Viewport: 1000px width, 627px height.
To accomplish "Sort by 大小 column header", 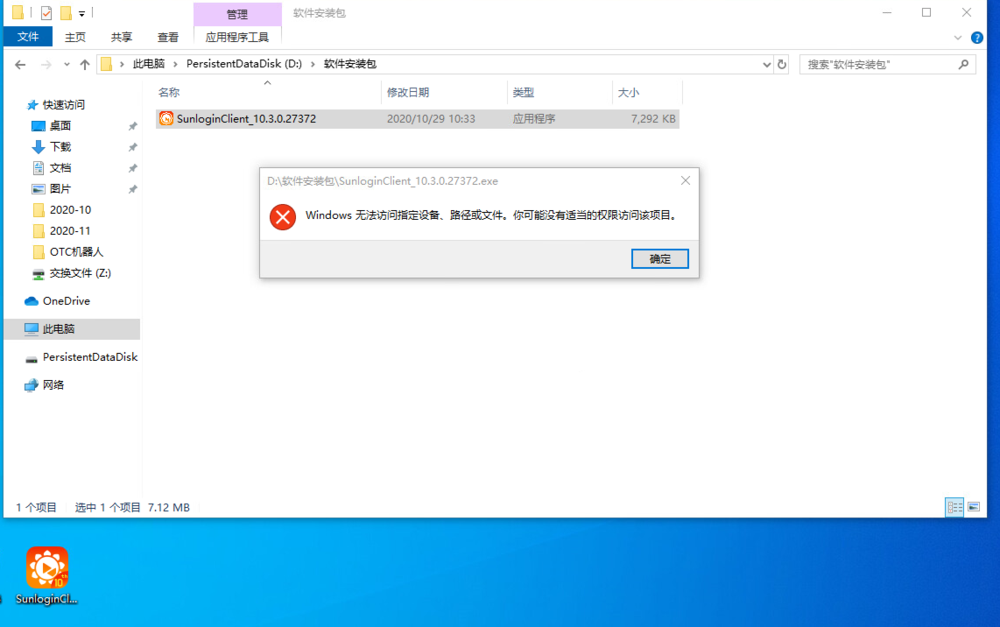I will (x=628, y=92).
